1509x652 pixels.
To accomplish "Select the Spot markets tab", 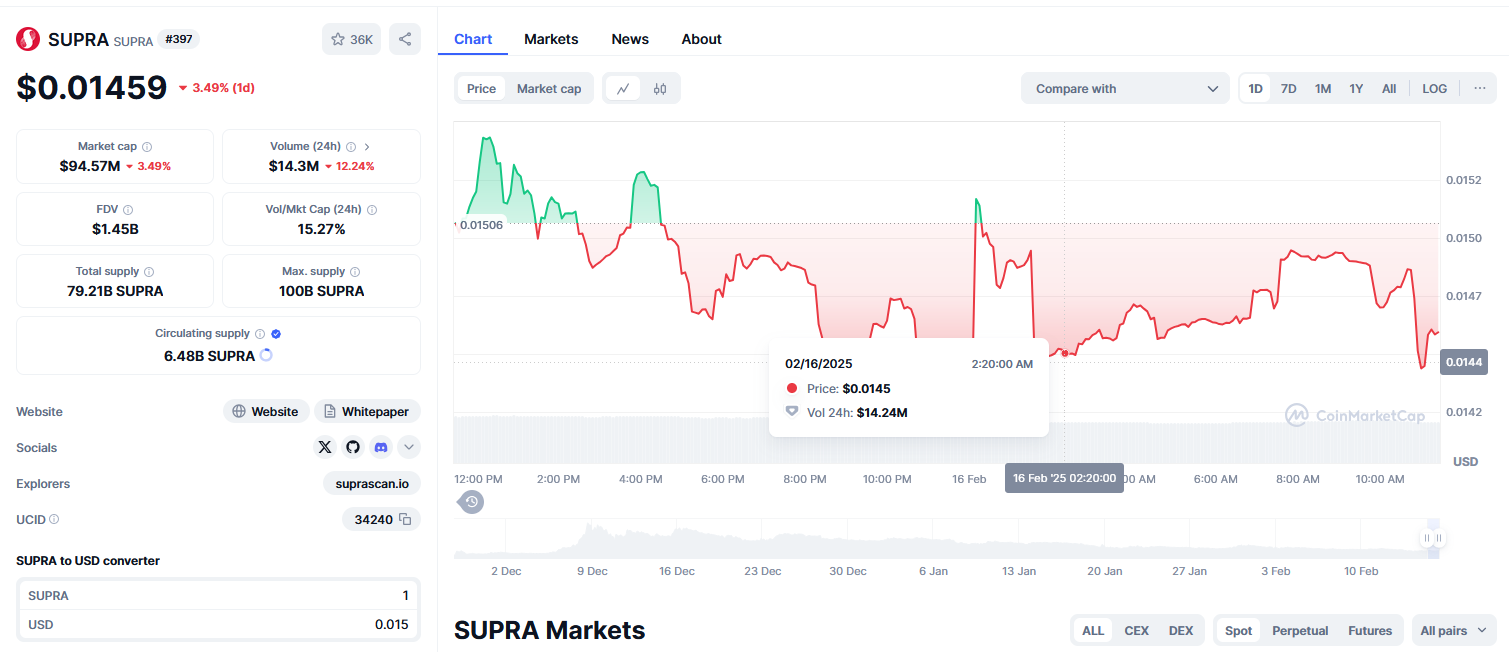I will click(1238, 630).
